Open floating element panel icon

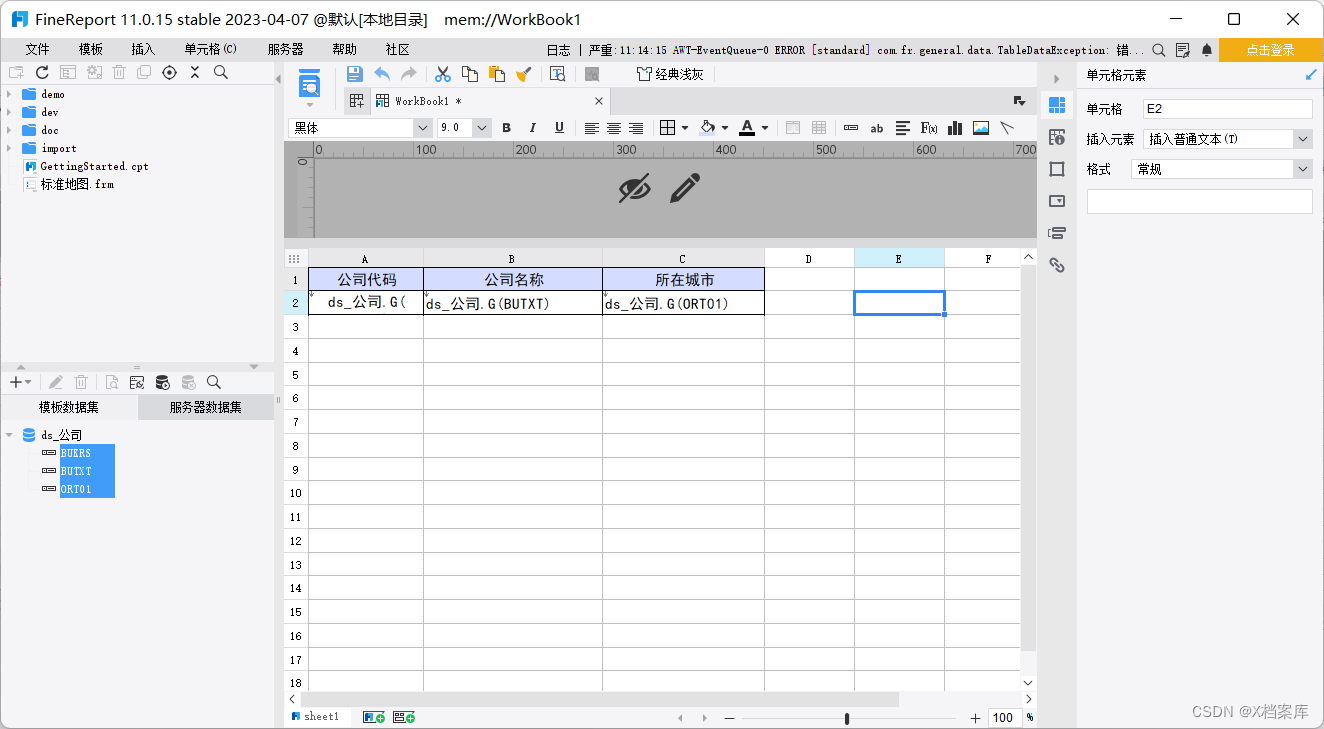tap(1057, 169)
